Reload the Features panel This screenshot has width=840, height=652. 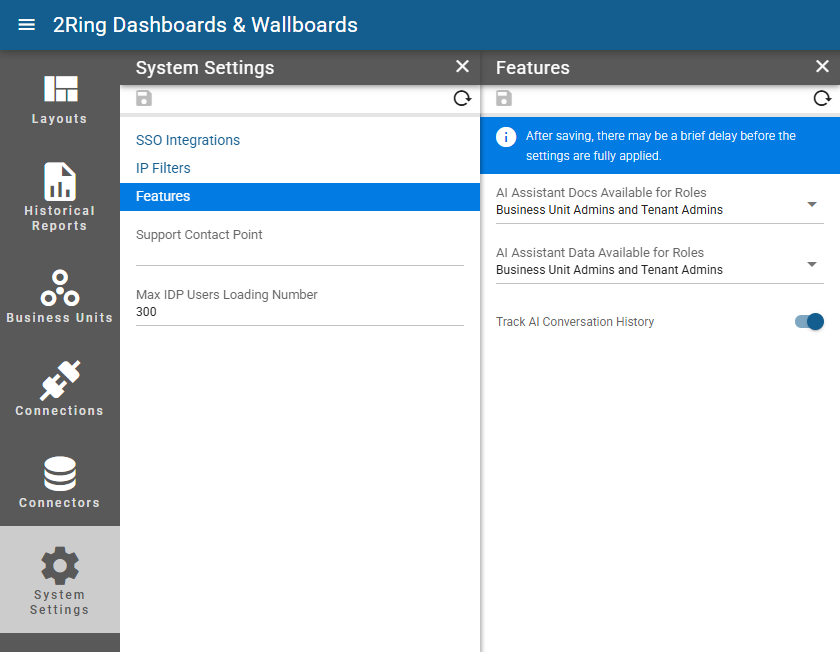pos(822,99)
